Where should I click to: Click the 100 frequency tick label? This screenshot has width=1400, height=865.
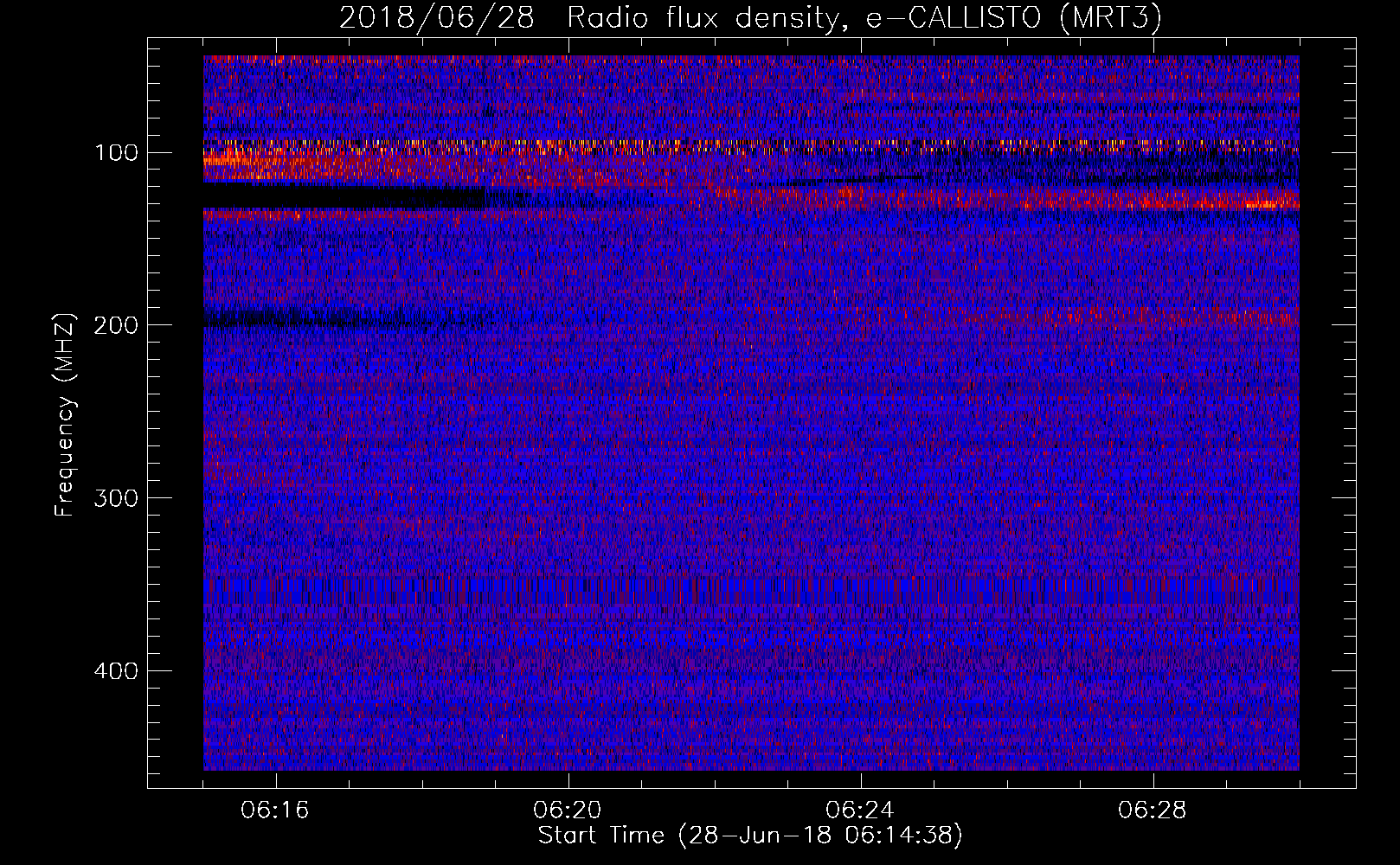[116, 153]
